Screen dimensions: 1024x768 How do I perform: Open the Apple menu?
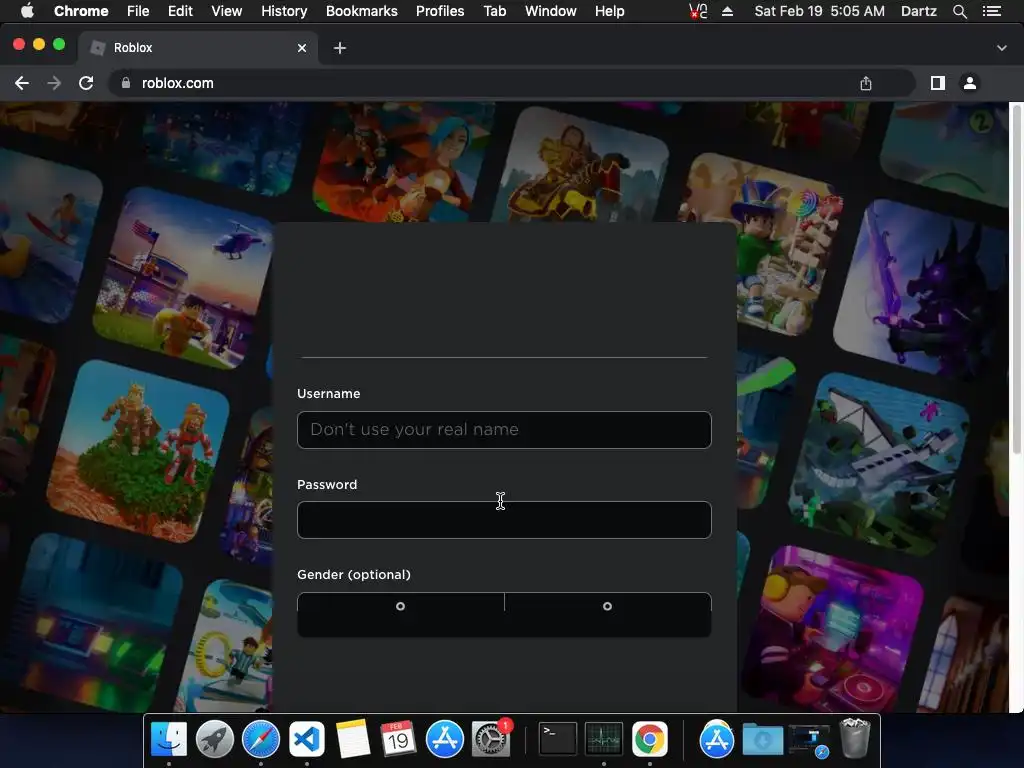tap(27, 11)
